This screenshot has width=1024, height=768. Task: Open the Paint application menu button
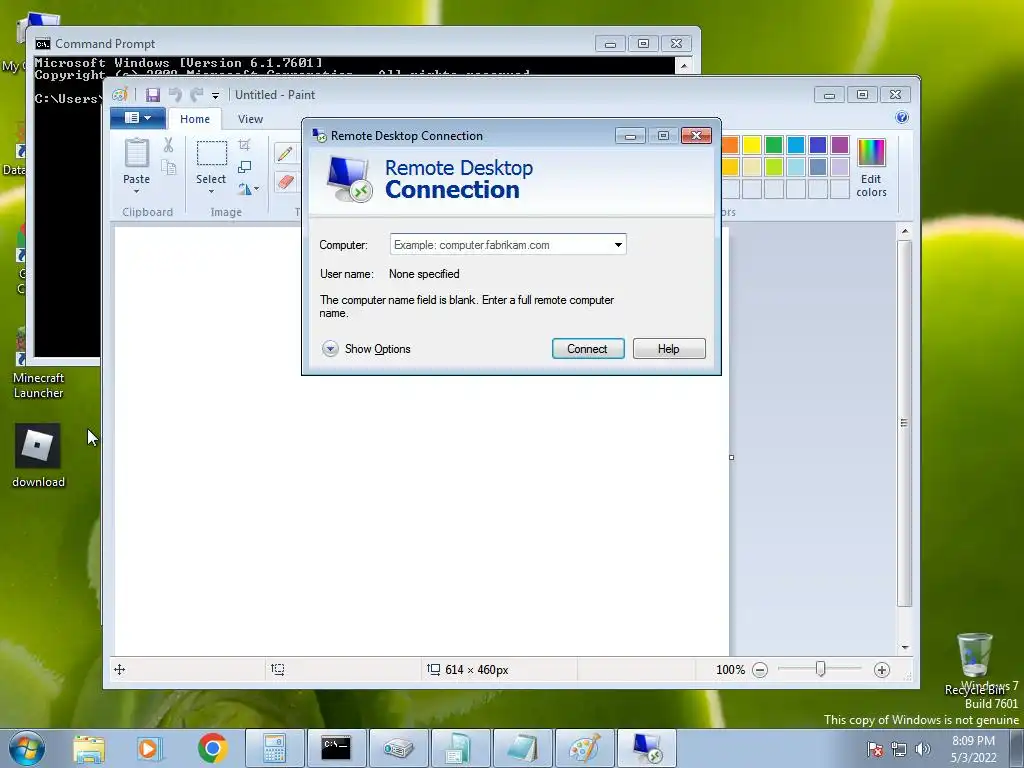pos(137,118)
